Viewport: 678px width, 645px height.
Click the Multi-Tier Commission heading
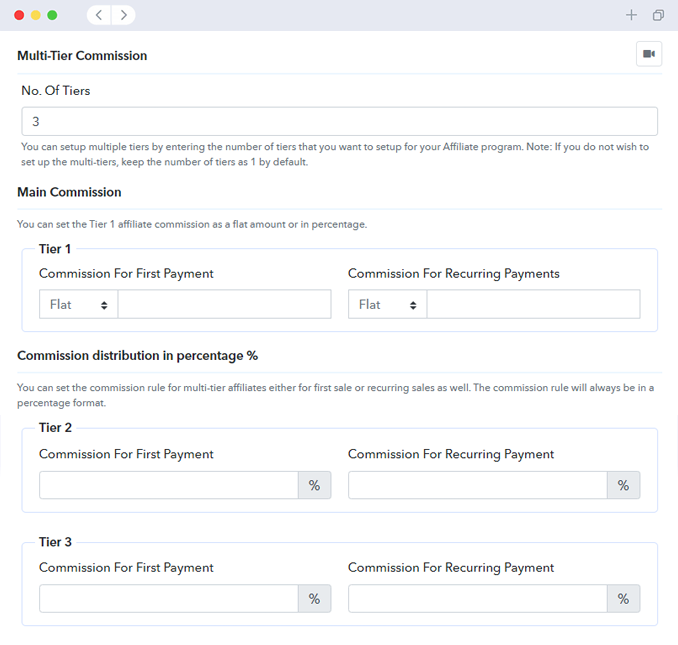(x=82, y=56)
